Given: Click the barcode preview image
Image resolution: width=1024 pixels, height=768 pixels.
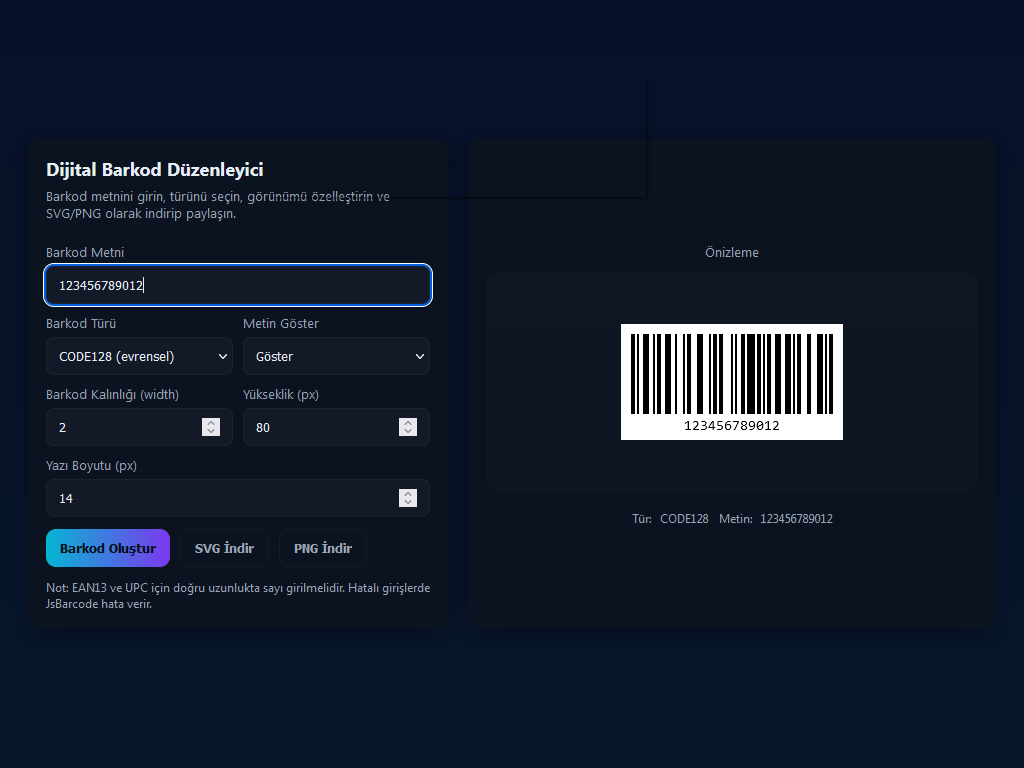Looking at the screenshot, I should coord(731,381).
